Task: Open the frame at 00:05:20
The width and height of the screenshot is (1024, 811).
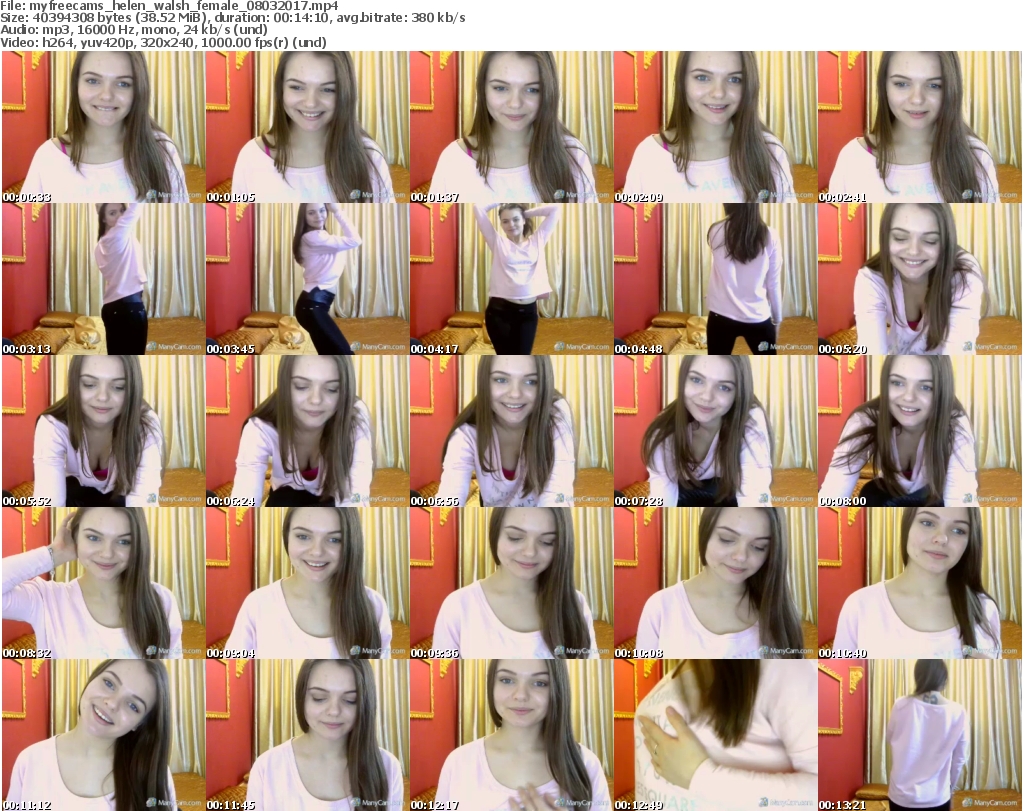Action: click(920, 279)
